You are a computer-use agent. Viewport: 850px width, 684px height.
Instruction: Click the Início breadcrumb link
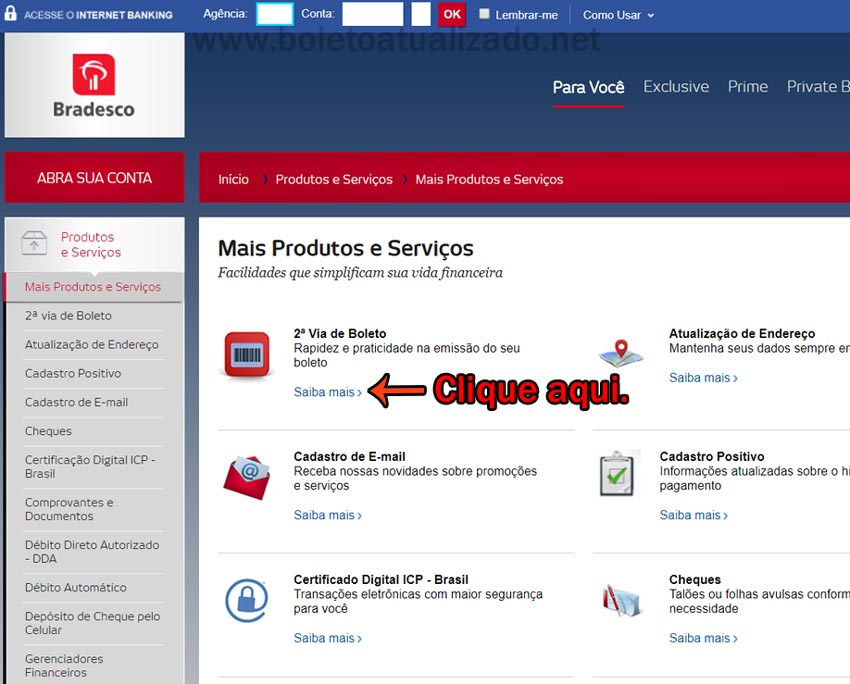click(x=233, y=179)
